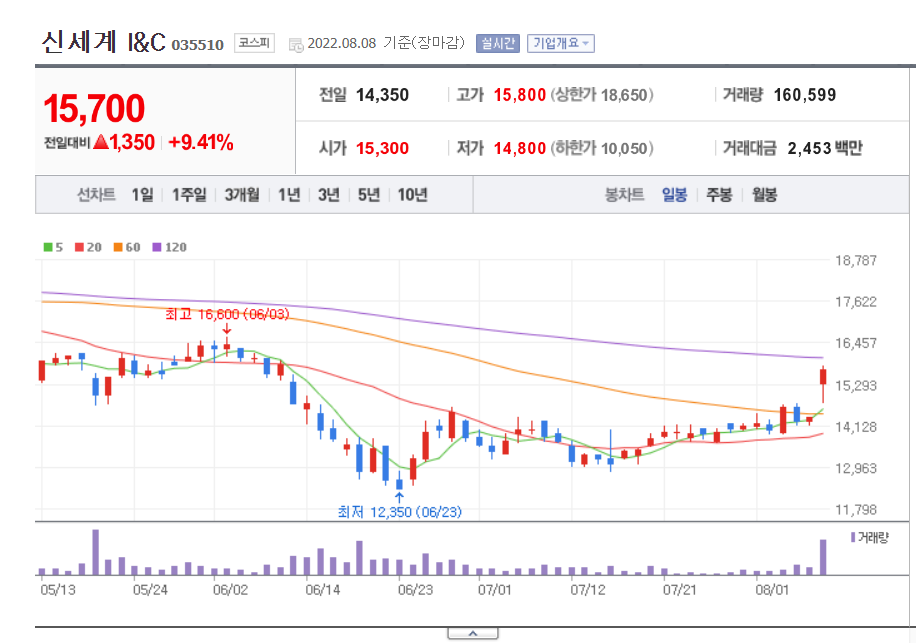This screenshot has height=643, width=916.
Task: Click the 최저 12,350 (06/23) marker
Action: pyautogui.click(x=400, y=512)
